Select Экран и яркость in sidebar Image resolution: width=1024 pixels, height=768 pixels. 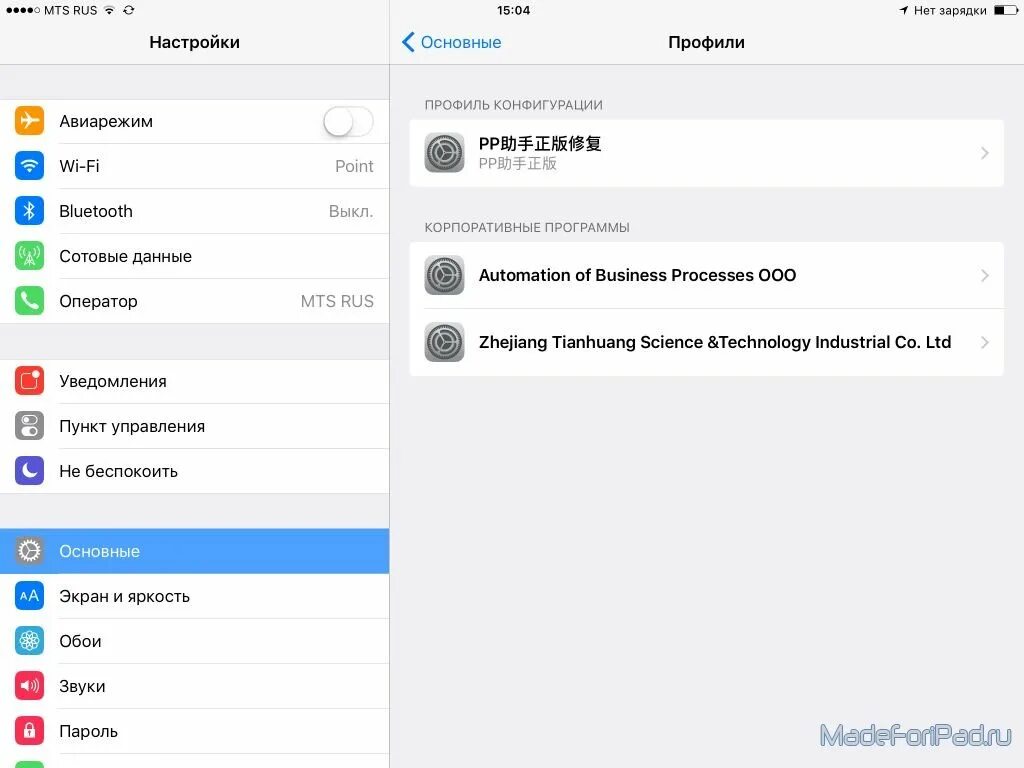195,596
